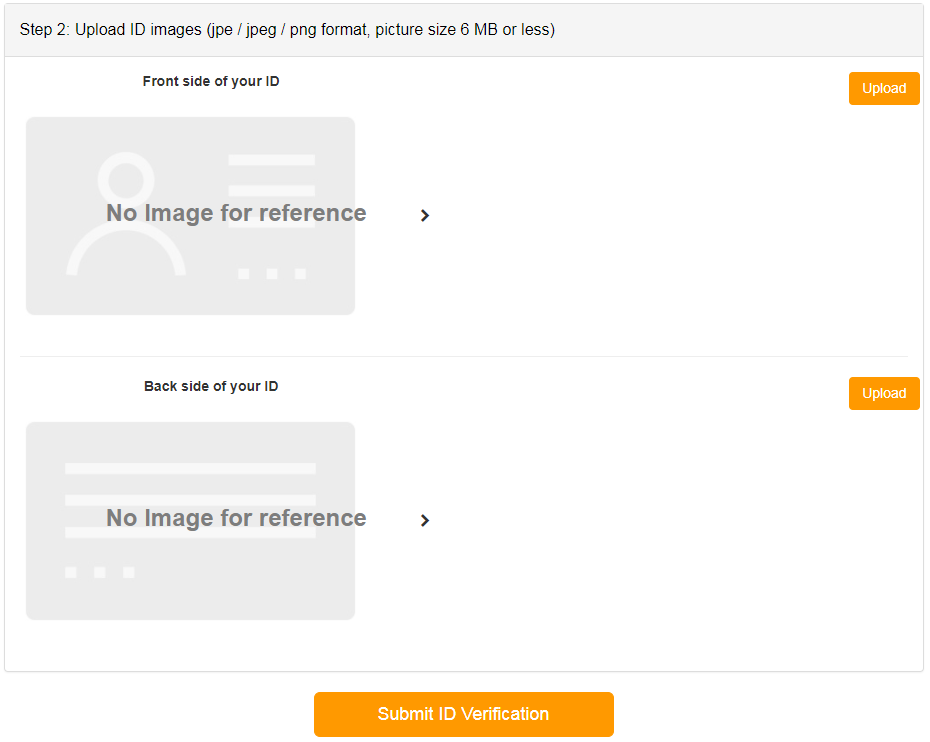Click "No Image for reference" text on back placeholder
This screenshot has height=742, width=930.
coord(236,518)
